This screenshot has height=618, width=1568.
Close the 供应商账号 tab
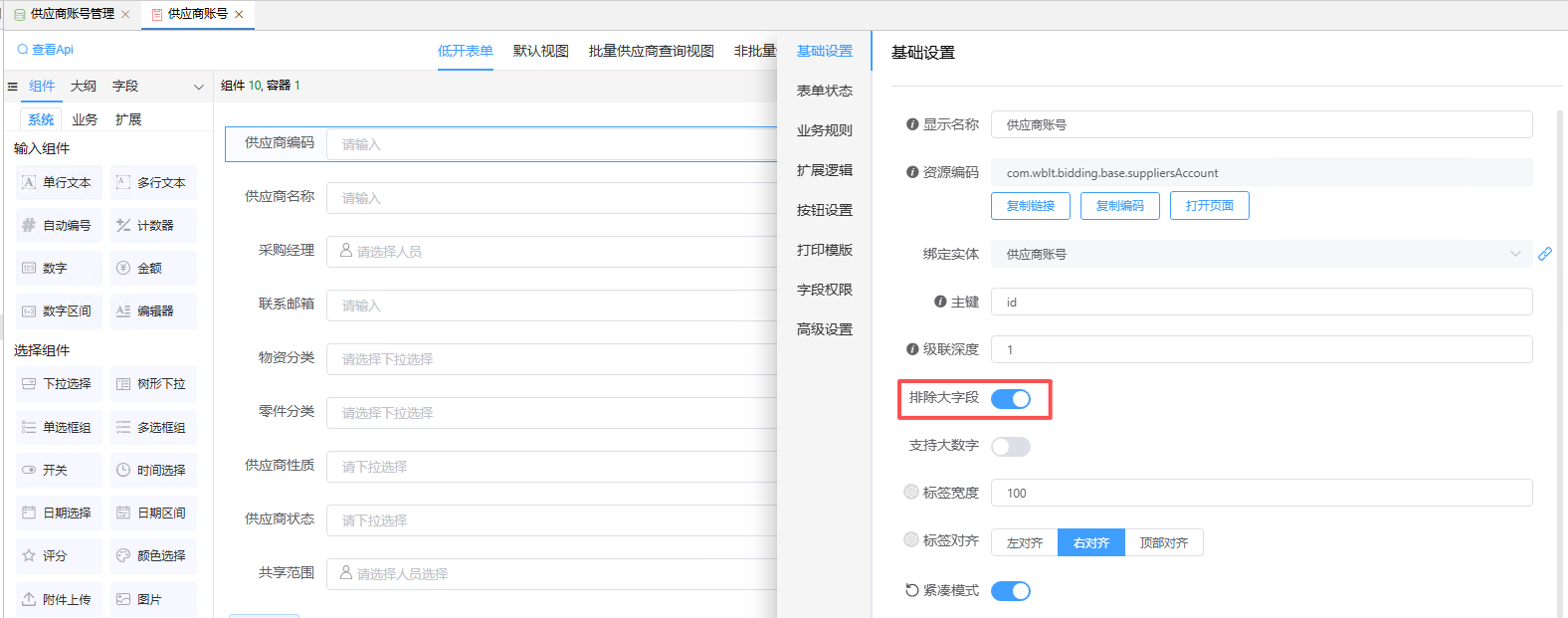tap(239, 14)
